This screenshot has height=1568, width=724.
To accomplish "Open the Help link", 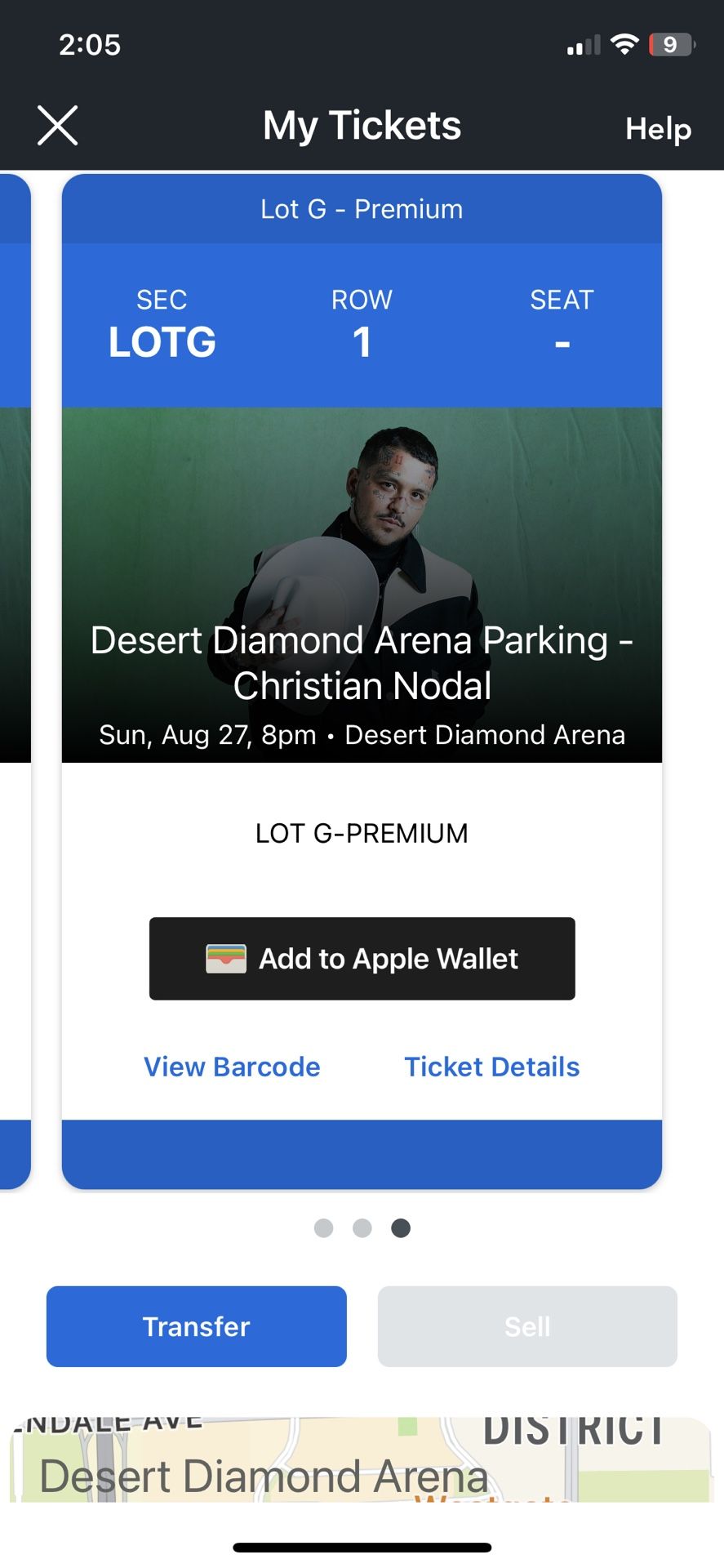I will point(658,128).
